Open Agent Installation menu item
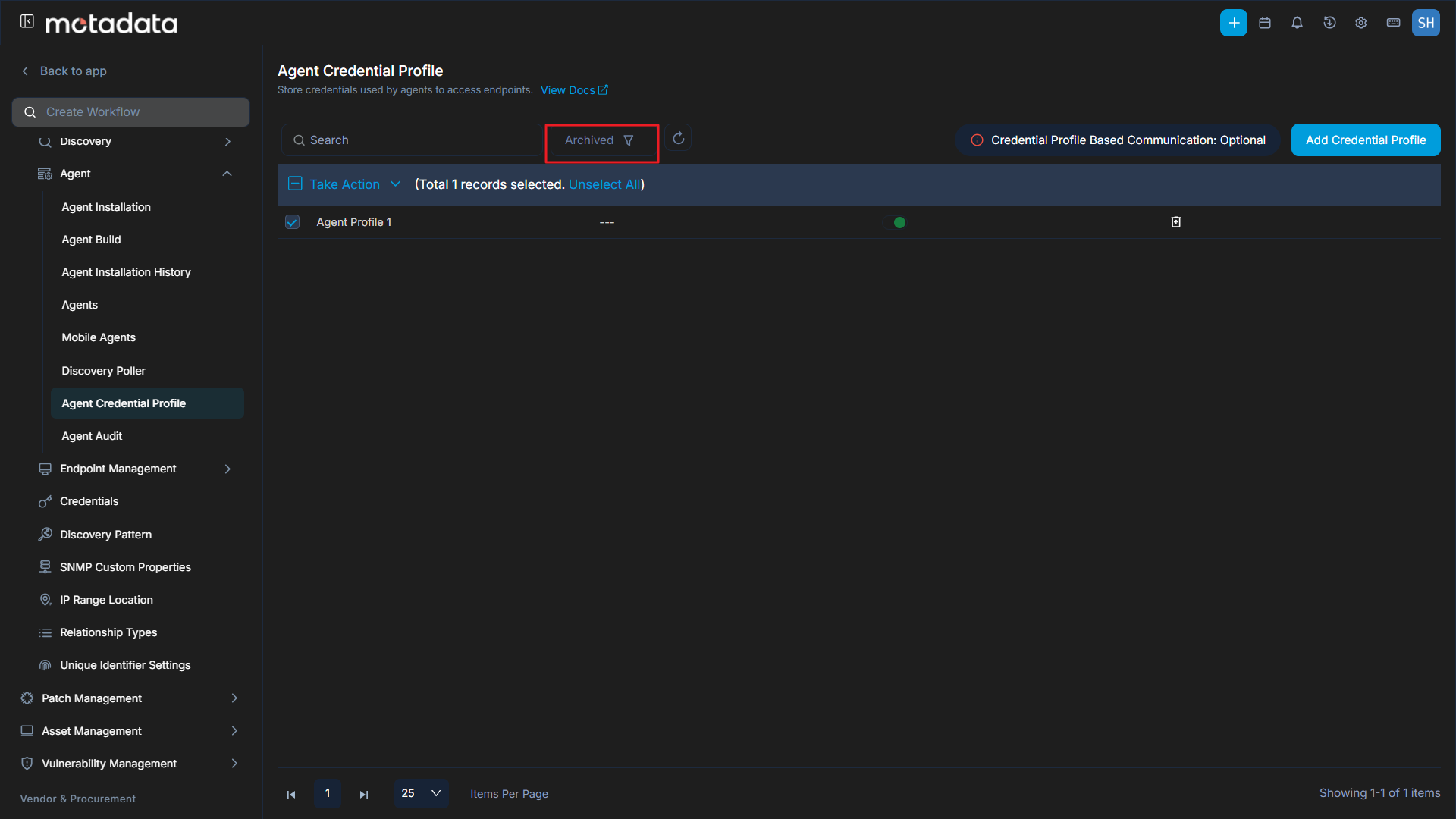Screen dimensions: 1456x819 (106, 207)
